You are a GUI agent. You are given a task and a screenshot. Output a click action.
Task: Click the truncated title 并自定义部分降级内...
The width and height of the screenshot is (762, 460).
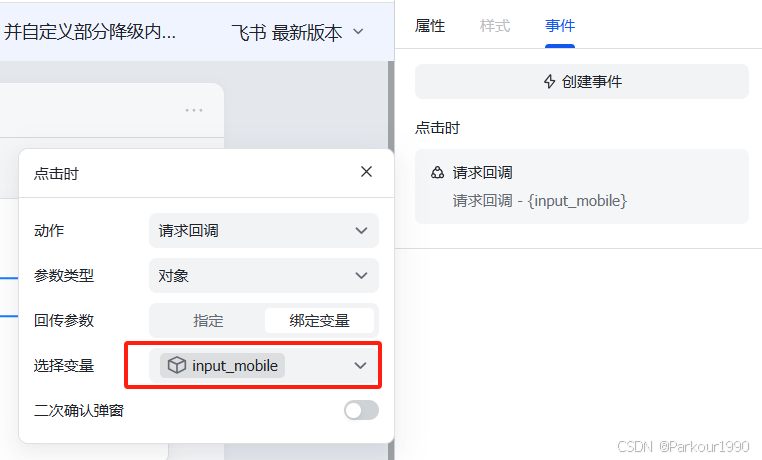click(x=90, y=32)
